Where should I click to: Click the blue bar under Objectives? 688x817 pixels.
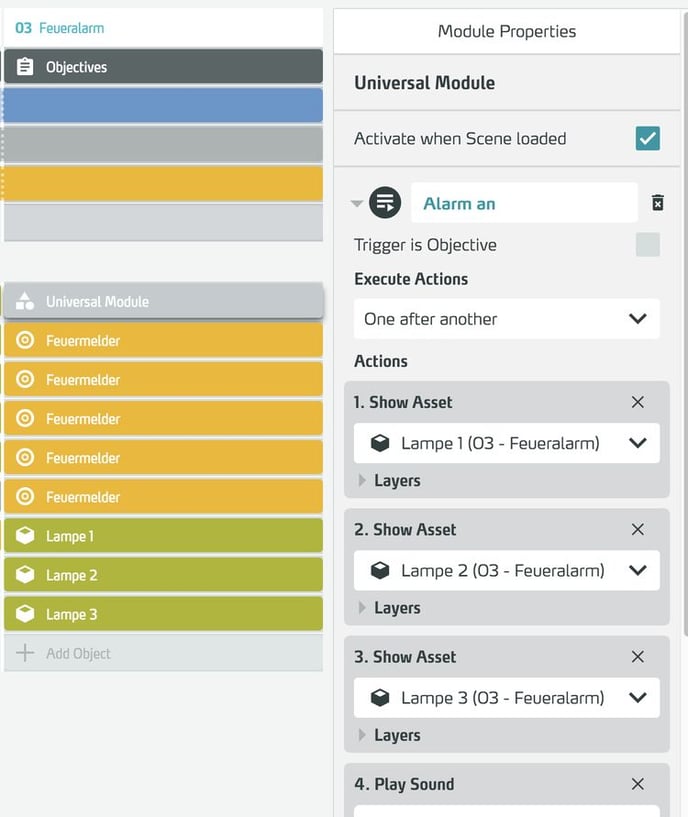point(163,105)
